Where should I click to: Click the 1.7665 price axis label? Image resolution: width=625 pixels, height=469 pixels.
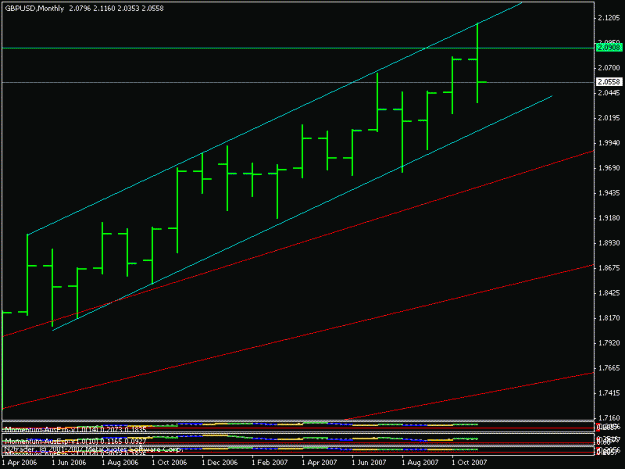609,368
